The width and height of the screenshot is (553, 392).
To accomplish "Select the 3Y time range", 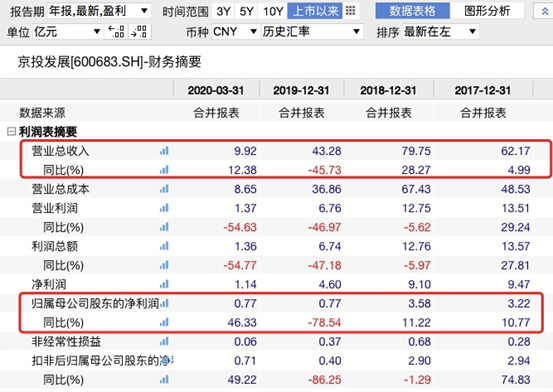I will click(223, 11).
